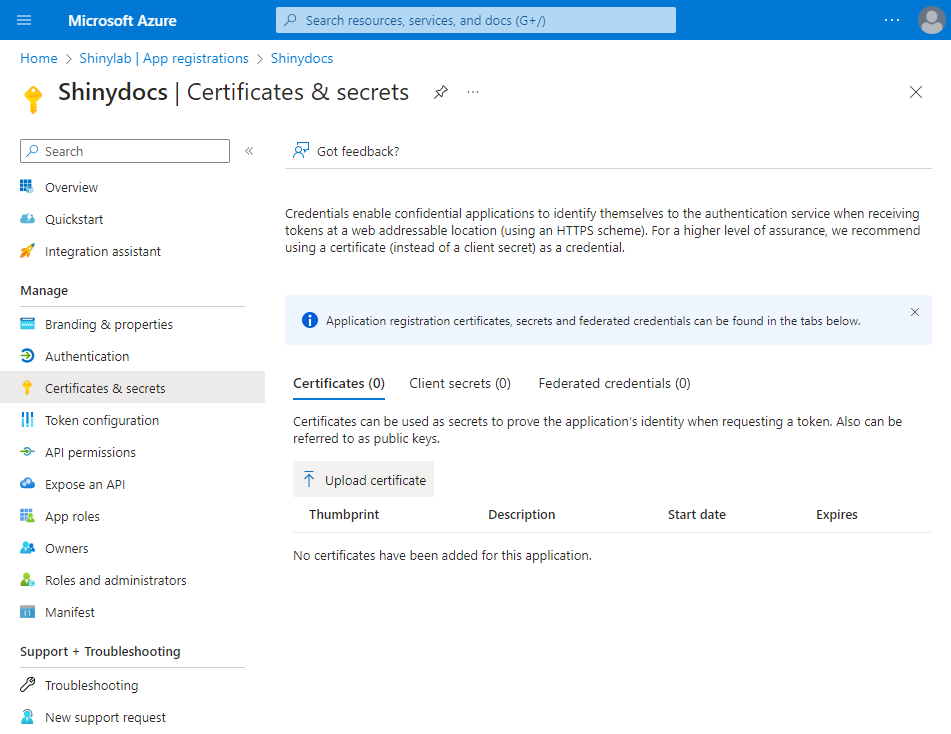Switch to the Client secrets tab
Viewport: 951px width, 734px height.
pyautogui.click(x=460, y=383)
